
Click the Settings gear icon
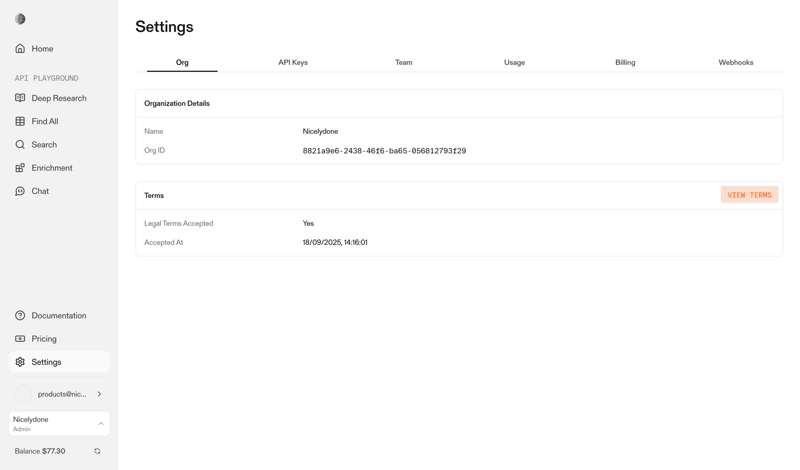click(20, 362)
